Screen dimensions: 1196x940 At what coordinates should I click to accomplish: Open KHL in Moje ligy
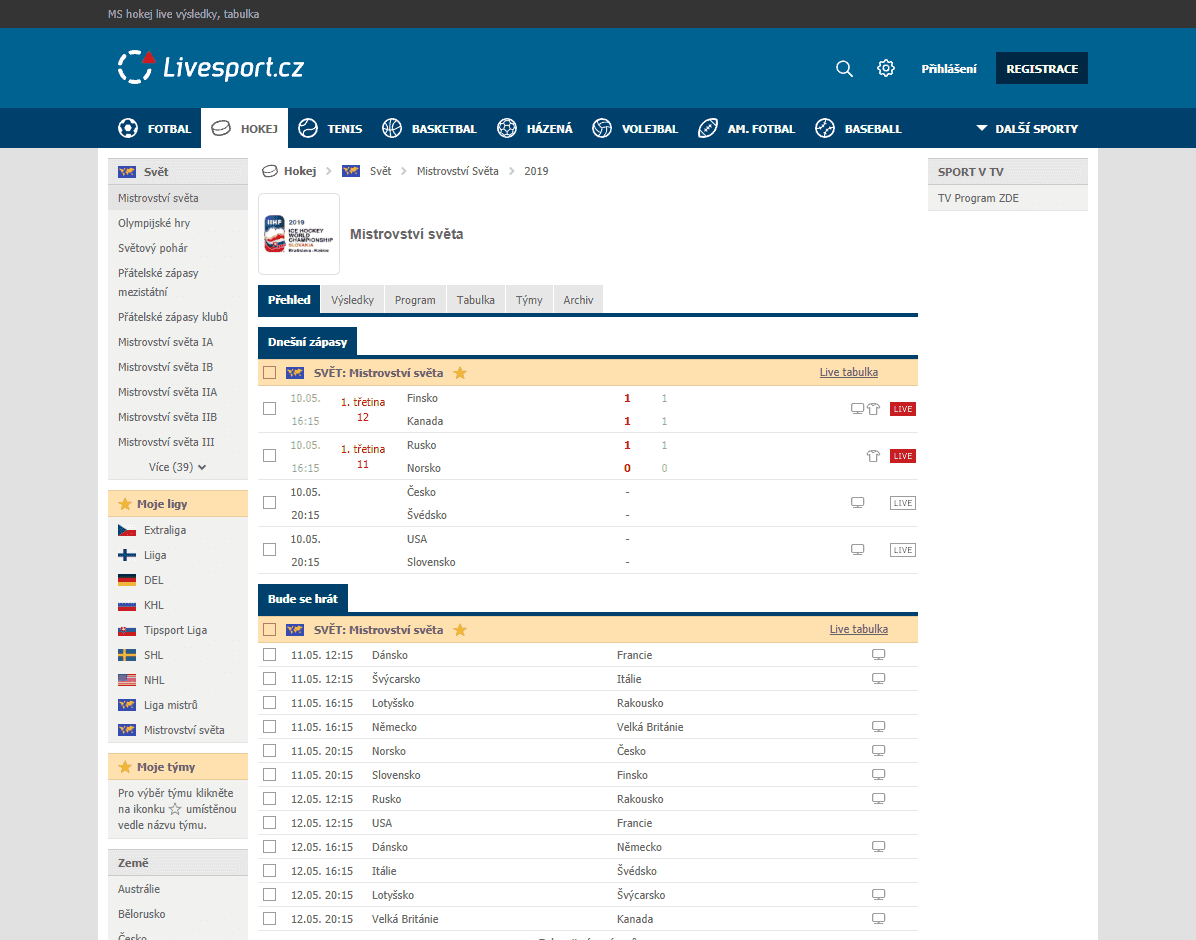154,605
